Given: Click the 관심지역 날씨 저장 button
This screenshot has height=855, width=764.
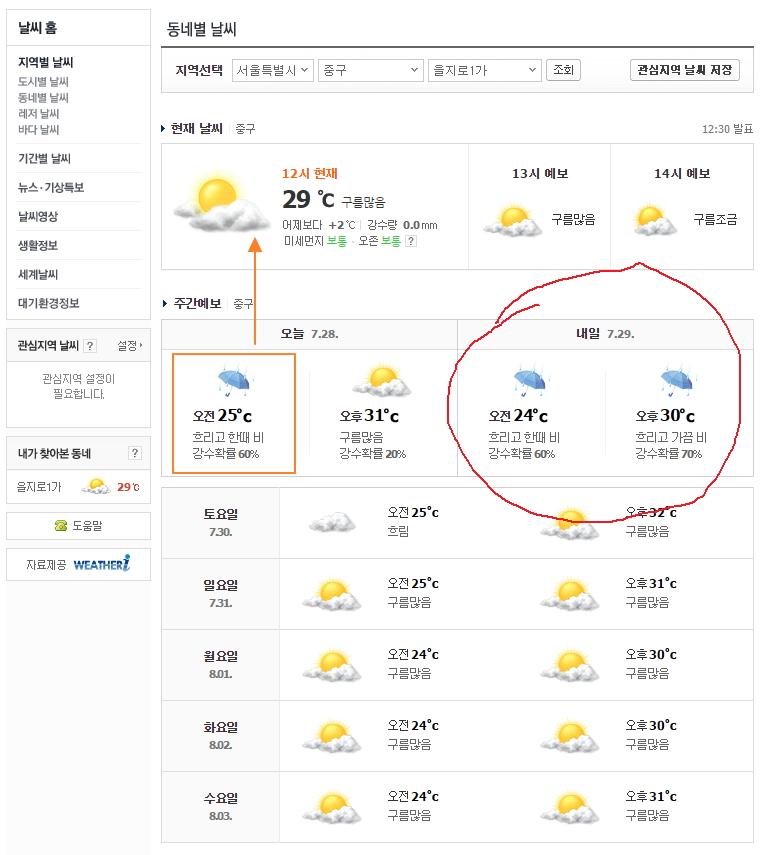Looking at the screenshot, I should (x=685, y=70).
